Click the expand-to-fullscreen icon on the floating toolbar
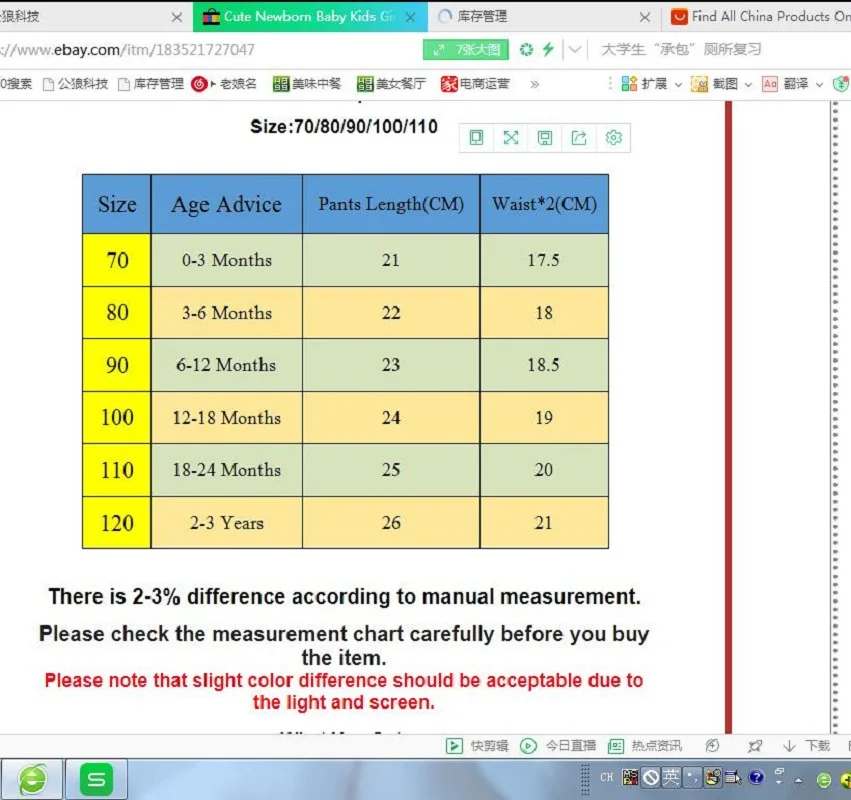 click(x=511, y=138)
